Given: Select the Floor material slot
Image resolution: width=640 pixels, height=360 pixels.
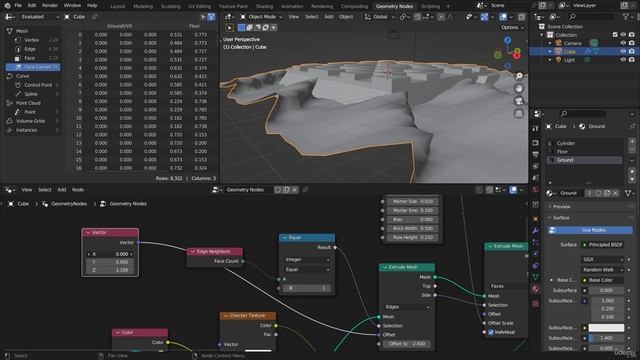Looking at the screenshot, I should [x=585, y=151].
